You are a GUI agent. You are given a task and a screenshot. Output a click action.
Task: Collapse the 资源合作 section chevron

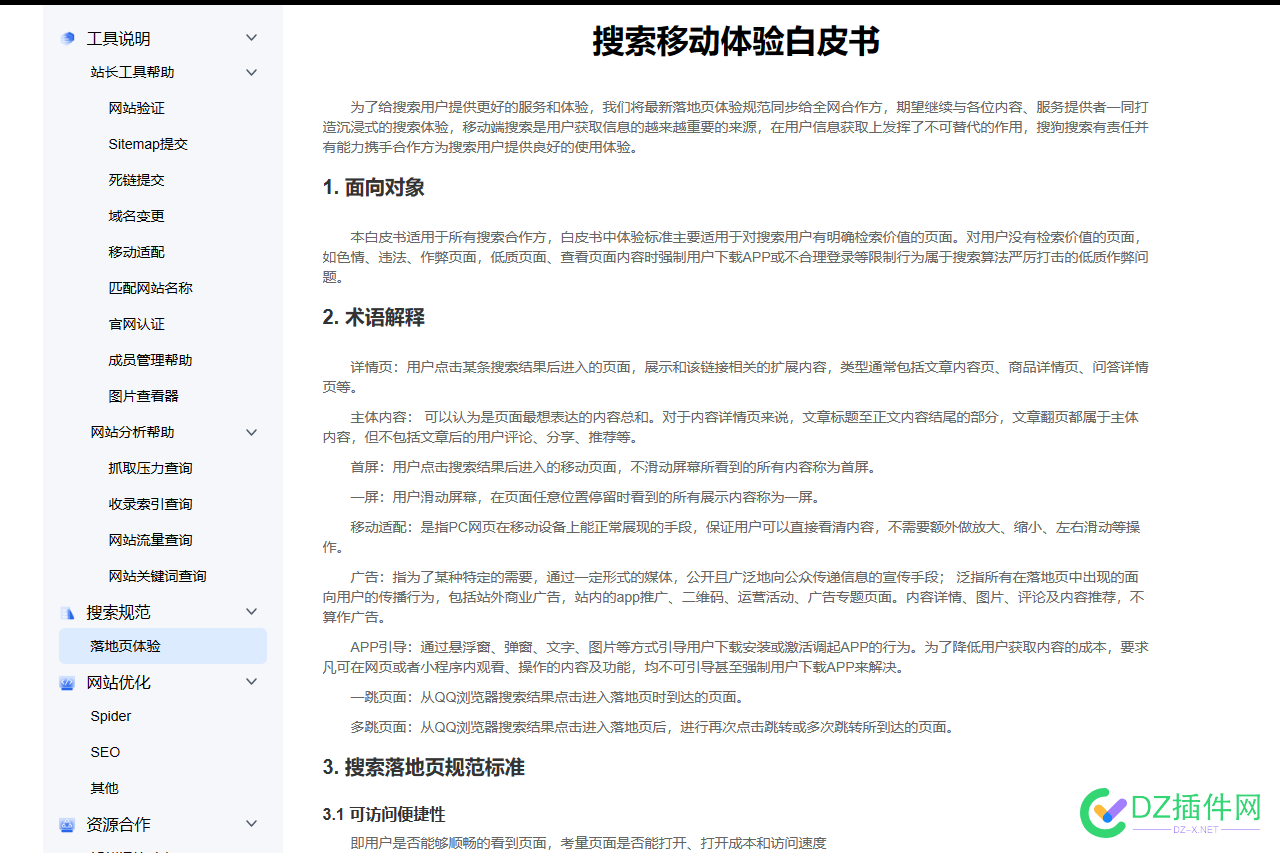(251, 824)
